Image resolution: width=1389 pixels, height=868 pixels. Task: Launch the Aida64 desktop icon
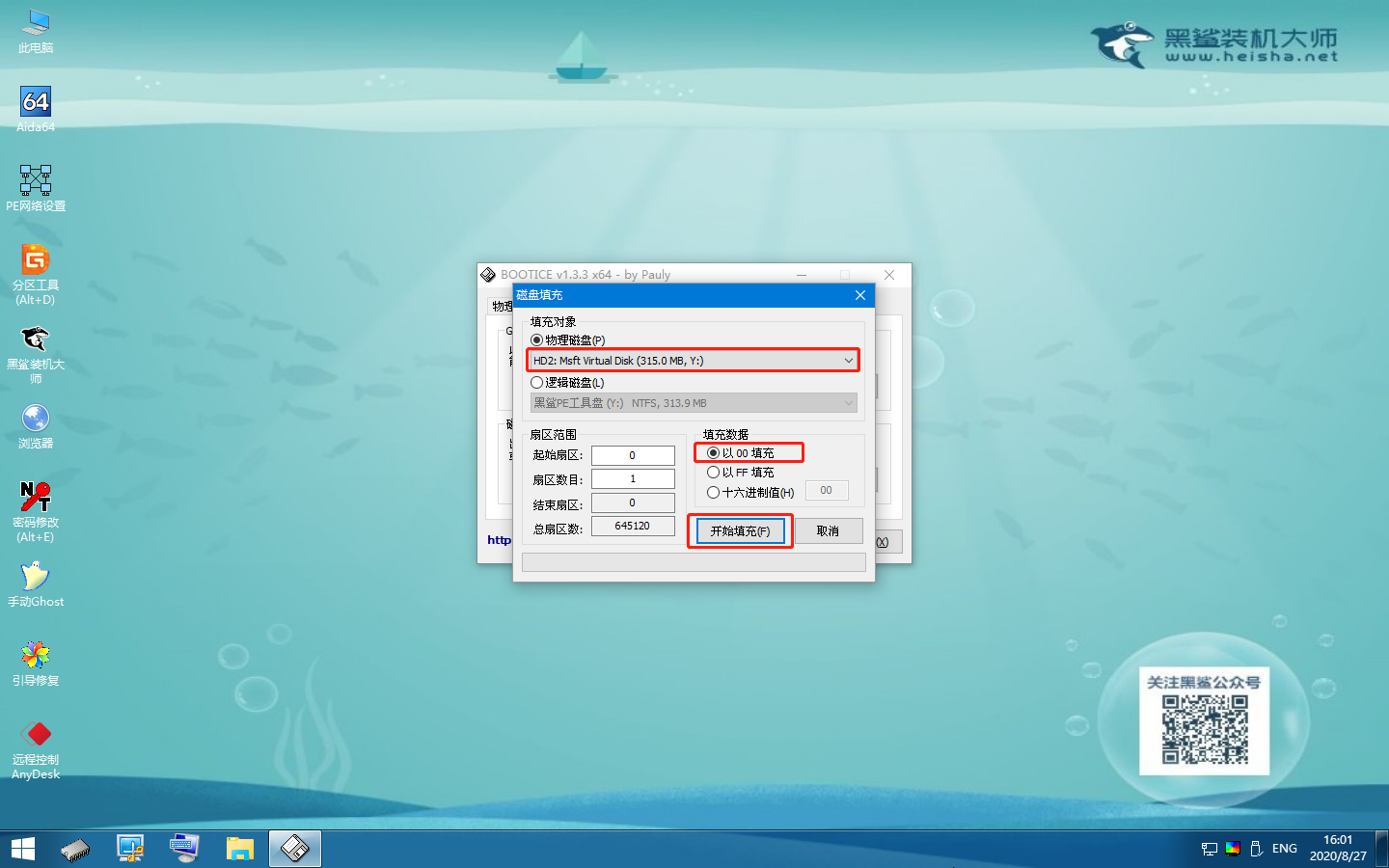pos(36,109)
